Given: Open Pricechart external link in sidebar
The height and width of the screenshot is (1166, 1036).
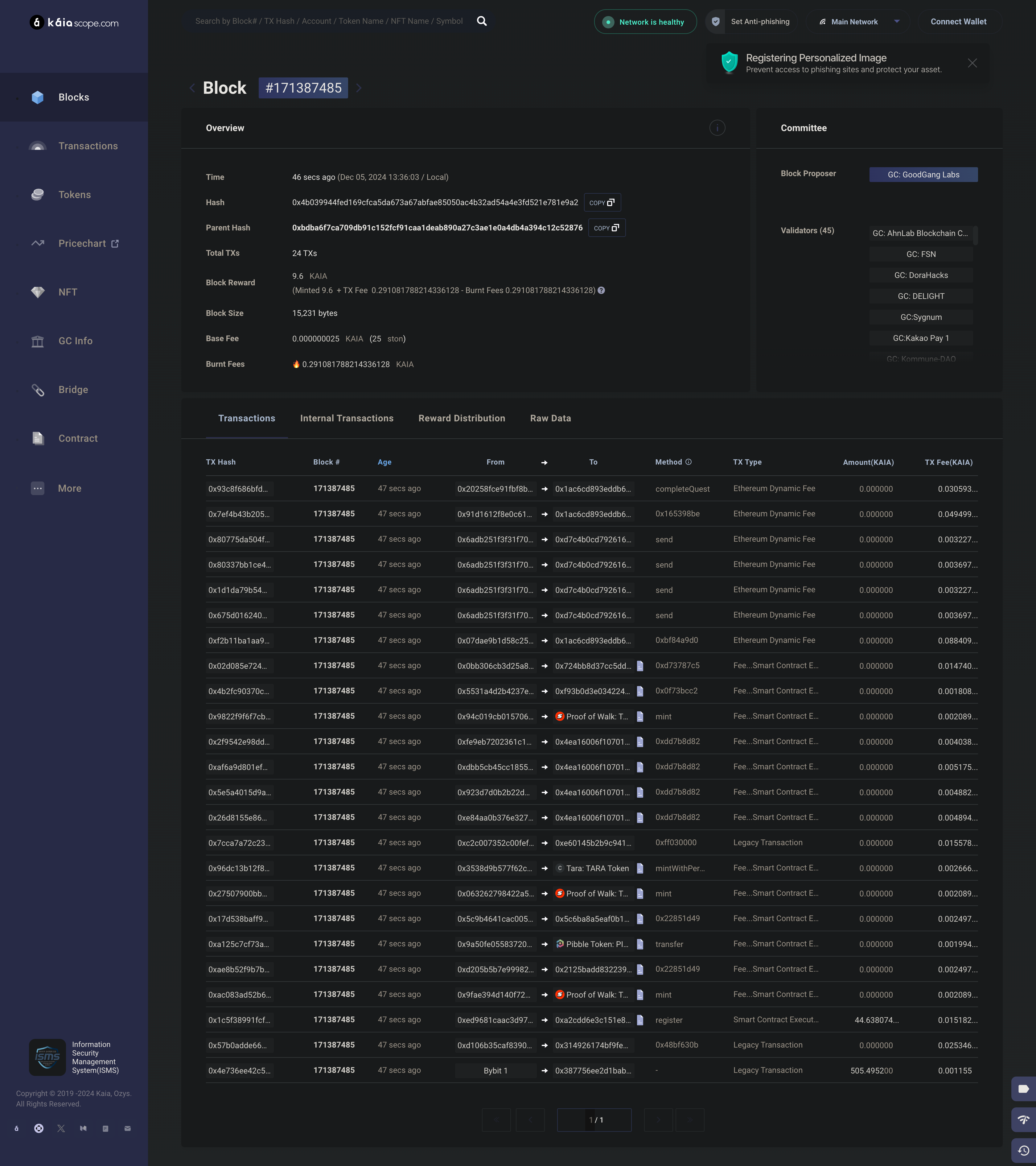Looking at the screenshot, I should click(74, 244).
